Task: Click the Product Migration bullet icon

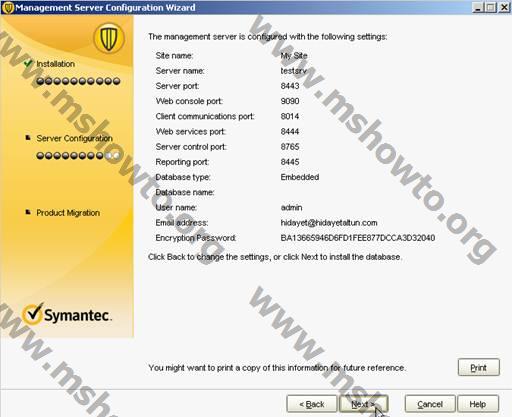Action: coord(28,212)
